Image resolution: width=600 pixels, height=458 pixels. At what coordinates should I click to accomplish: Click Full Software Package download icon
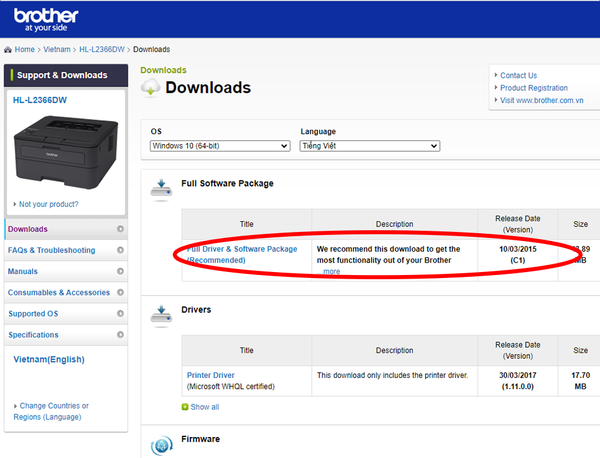coord(161,189)
